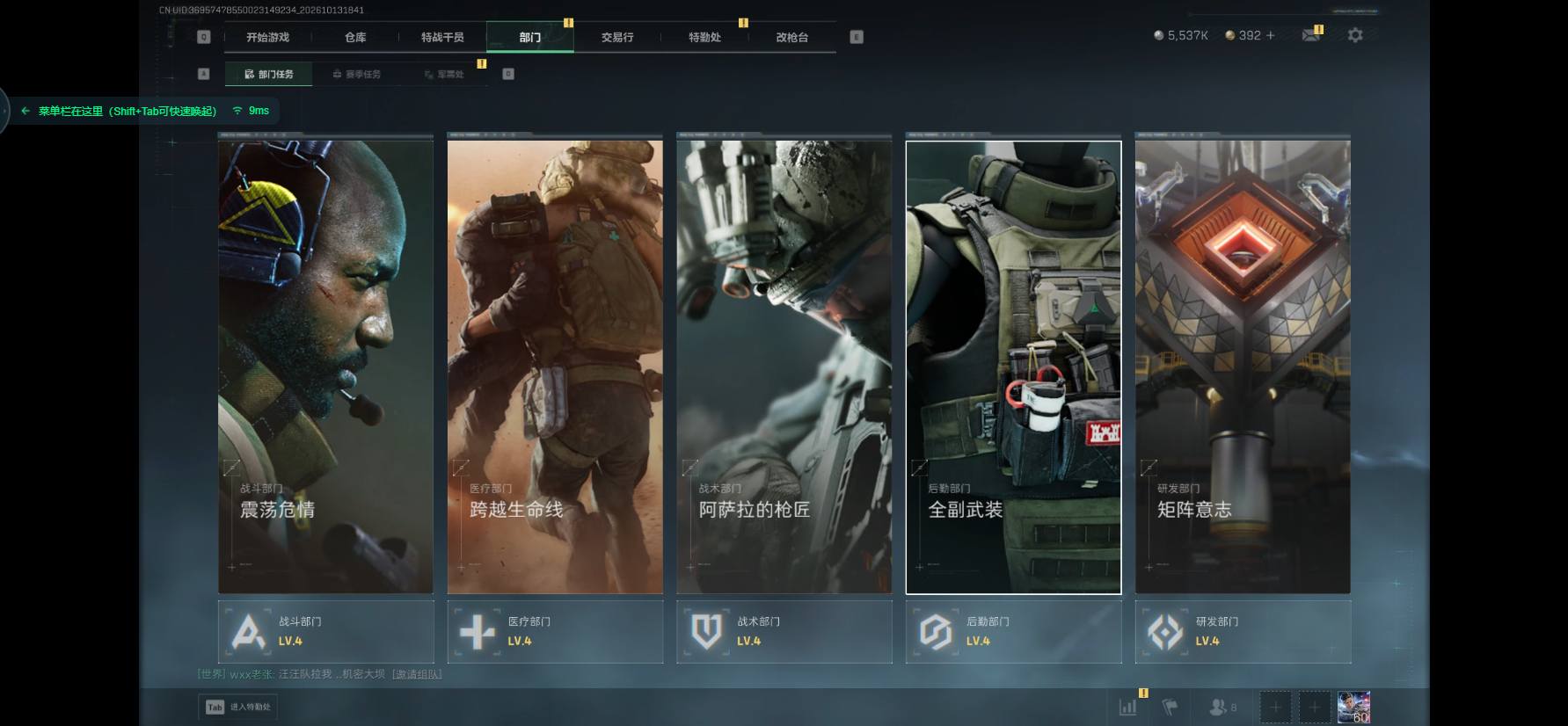This screenshot has width=1568, height=726.
Task: Click the 研发部门 diamond emblem icon
Action: coord(1165,632)
